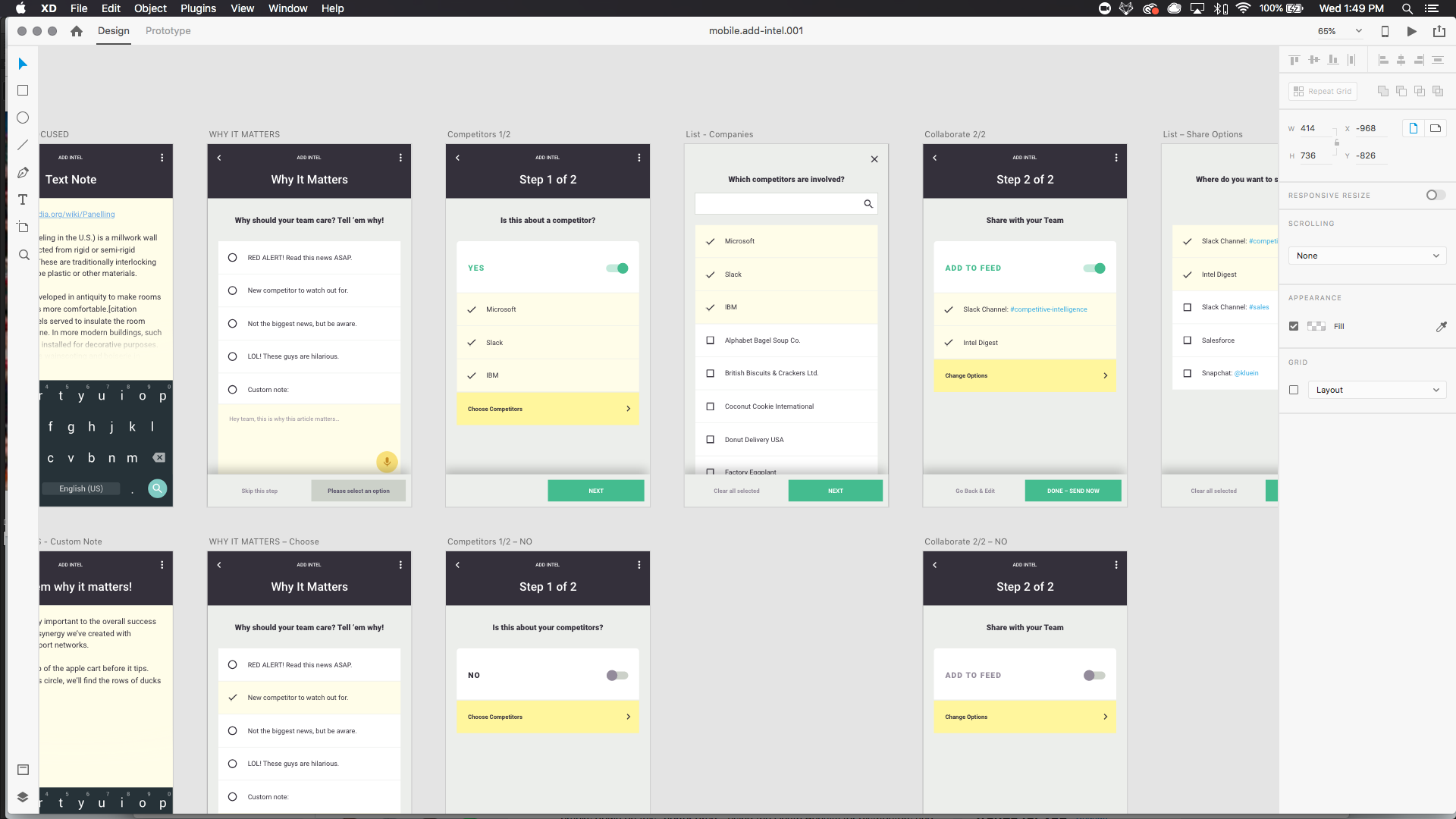Viewport: 1456px width, 819px height.
Task: Click the Repeat Grid button
Action: (x=1323, y=91)
